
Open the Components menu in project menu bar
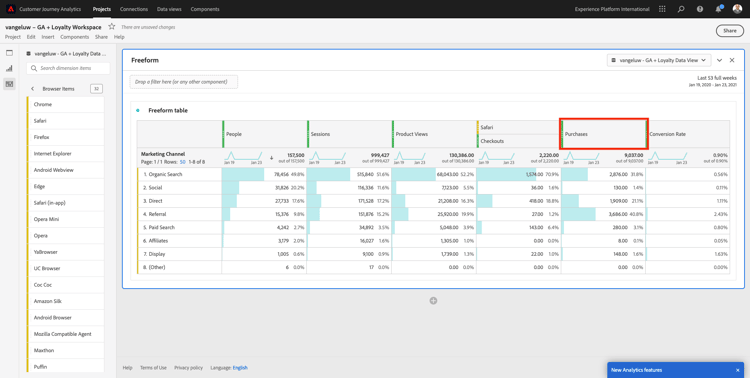[x=75, y=37]
